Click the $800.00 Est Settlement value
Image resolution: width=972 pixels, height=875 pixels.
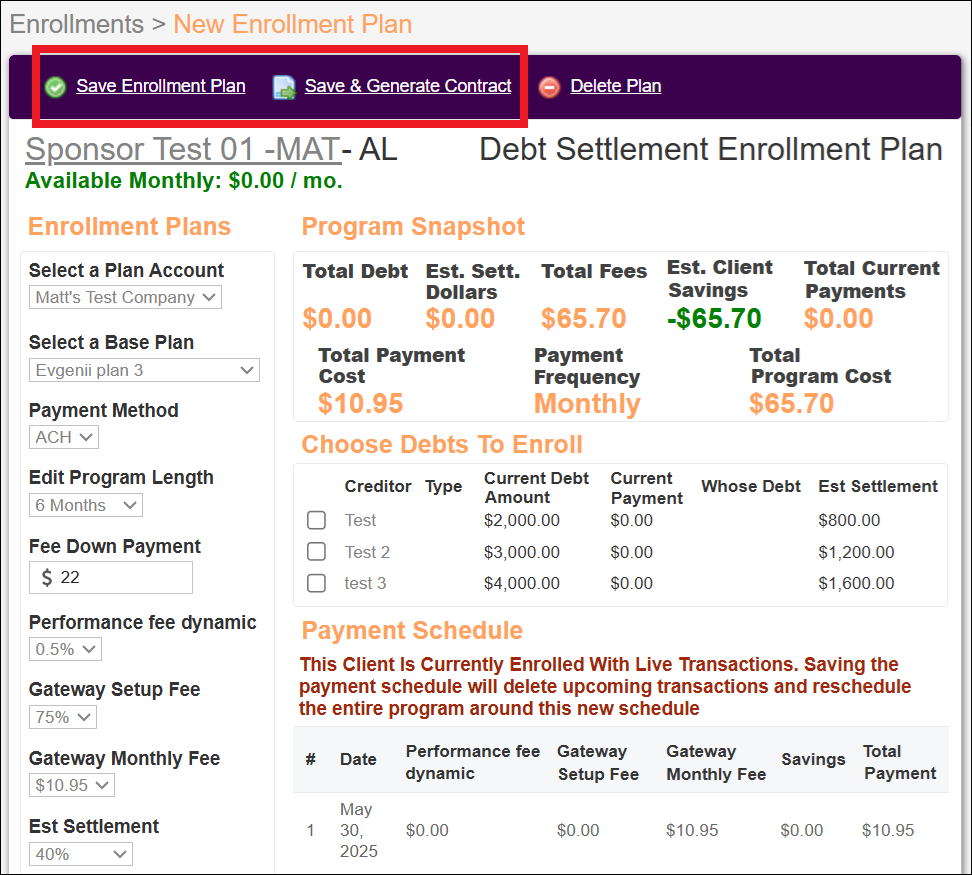[x=849, y=520]
